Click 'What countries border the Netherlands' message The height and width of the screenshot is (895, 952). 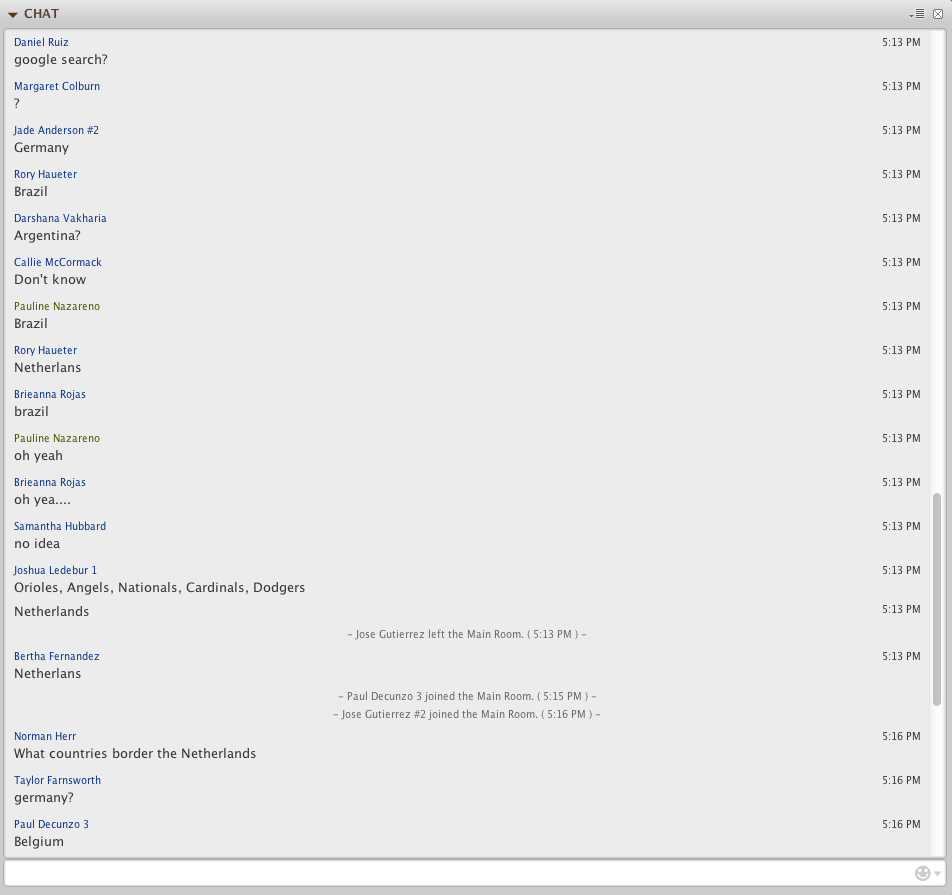pos(135,754)
